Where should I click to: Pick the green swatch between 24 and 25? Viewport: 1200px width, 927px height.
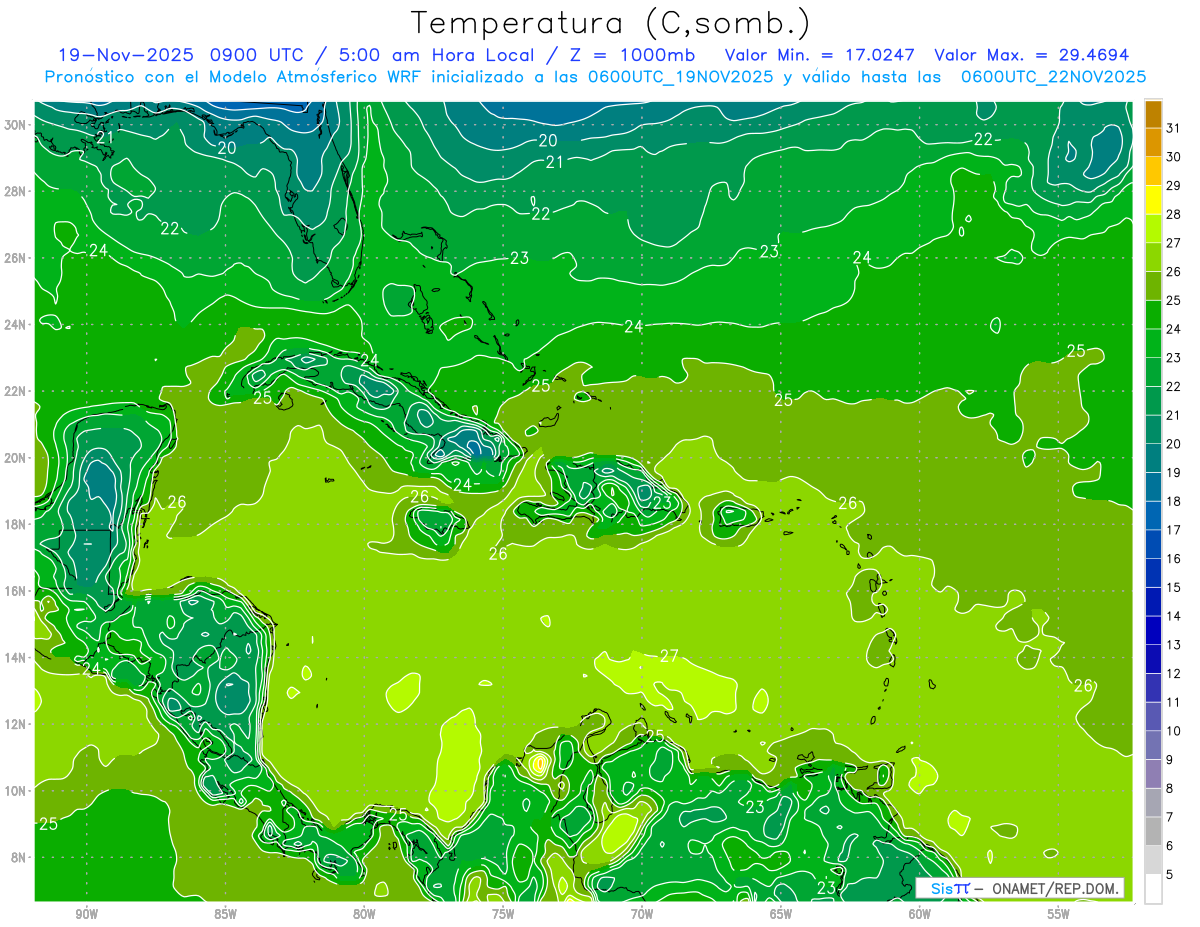[x=1153, y=315]
